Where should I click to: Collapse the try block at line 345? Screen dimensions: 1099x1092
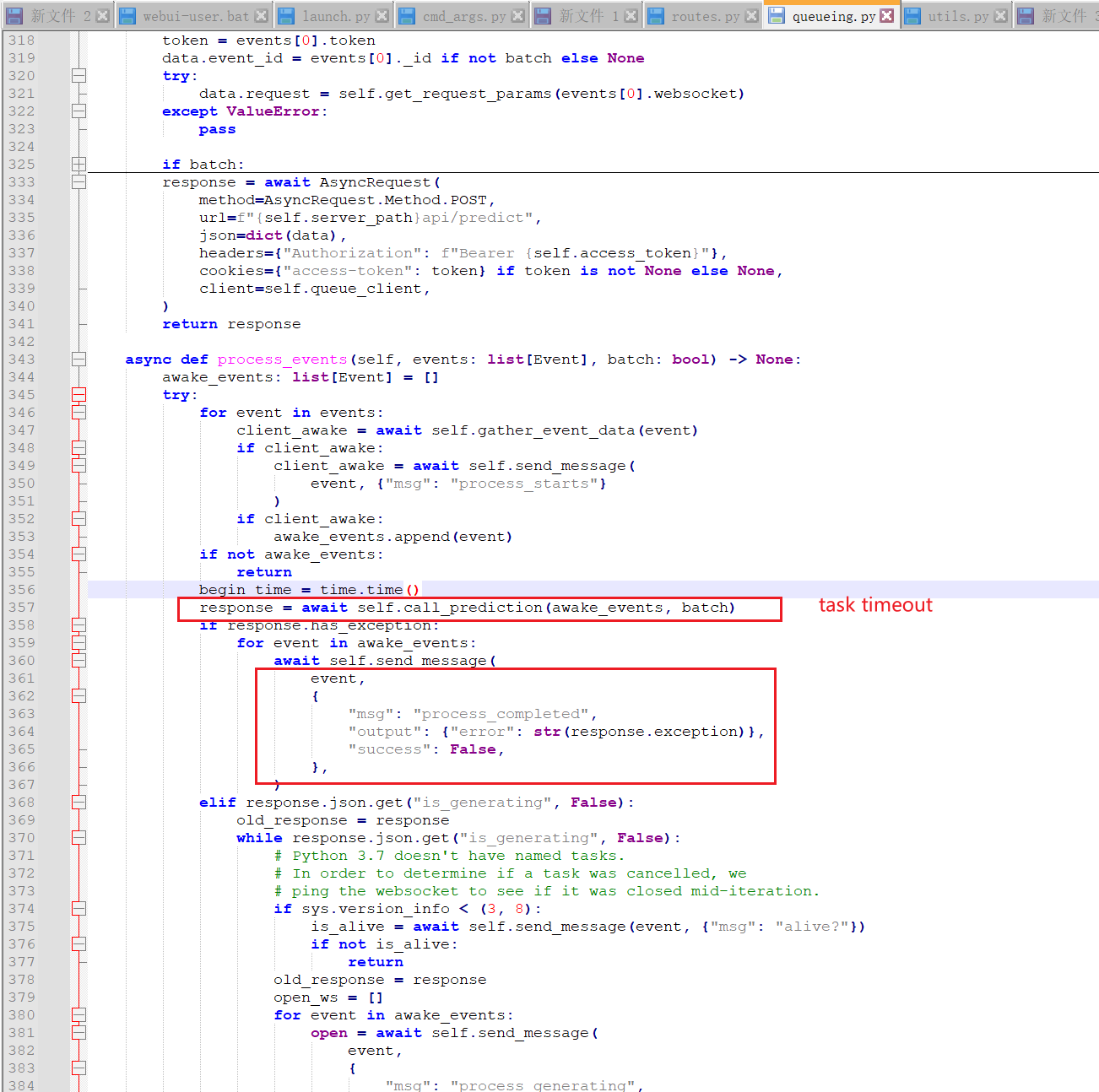pos(78,394)
